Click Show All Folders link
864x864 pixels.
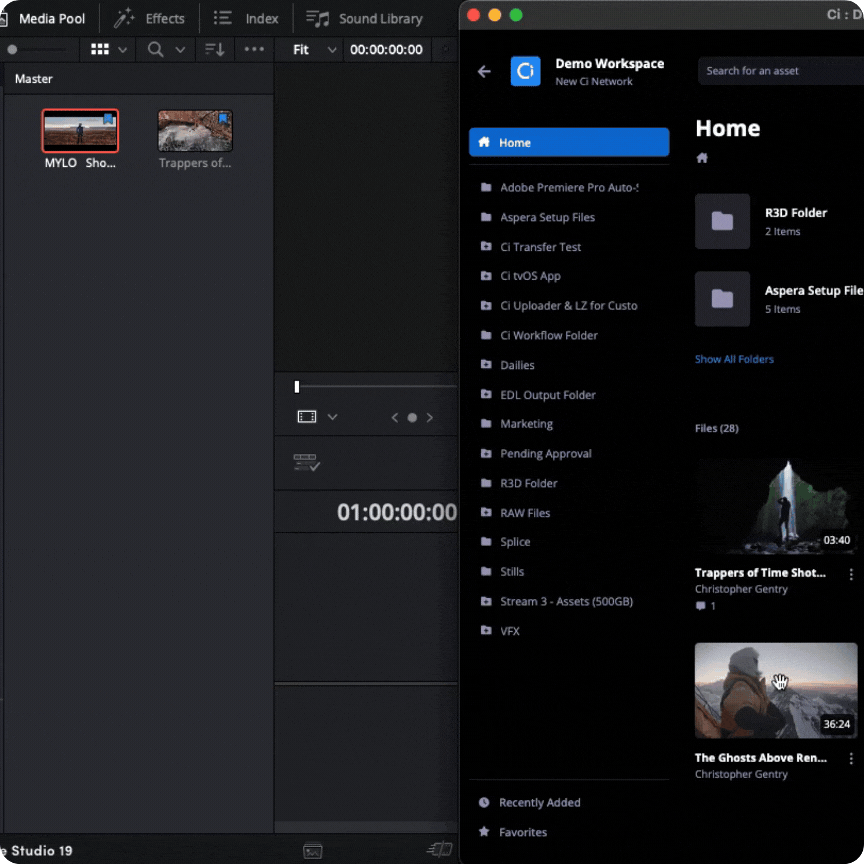734,359
